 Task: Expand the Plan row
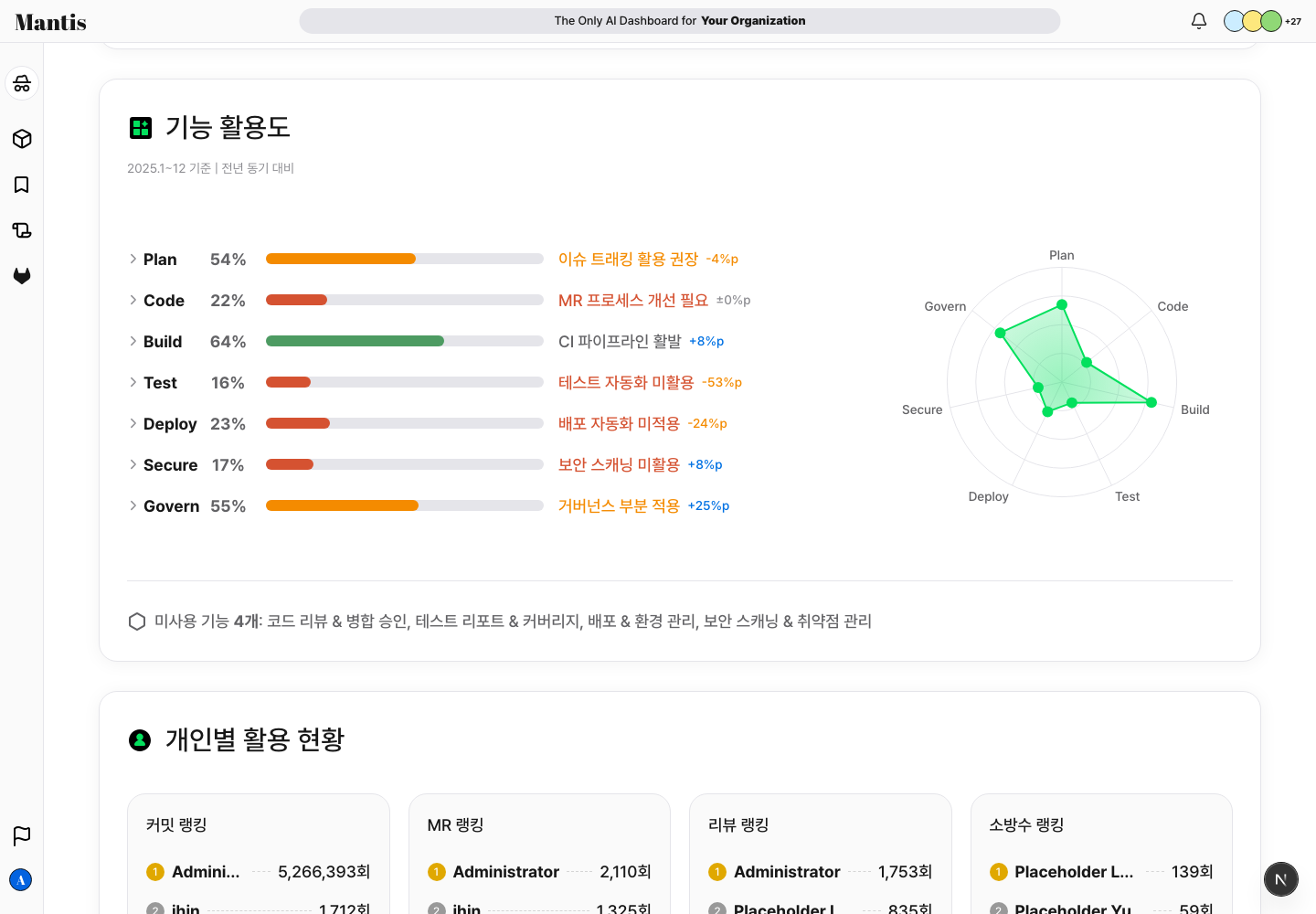[x=133, y=259]
